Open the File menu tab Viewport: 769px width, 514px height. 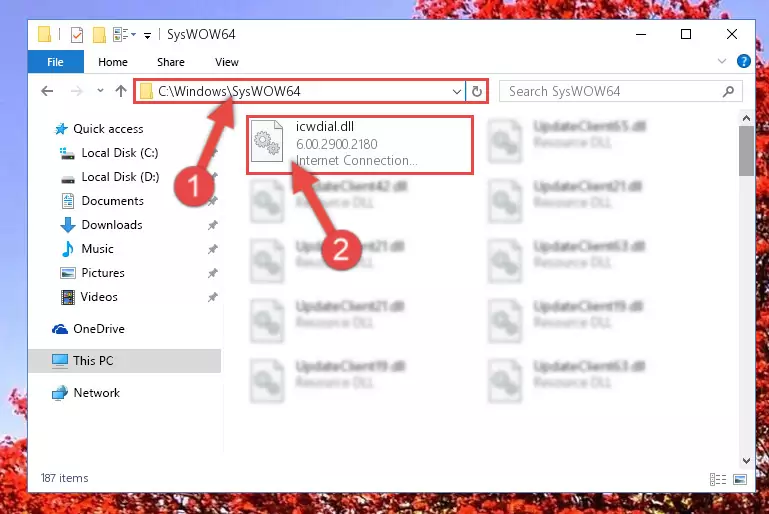(55, 62)
